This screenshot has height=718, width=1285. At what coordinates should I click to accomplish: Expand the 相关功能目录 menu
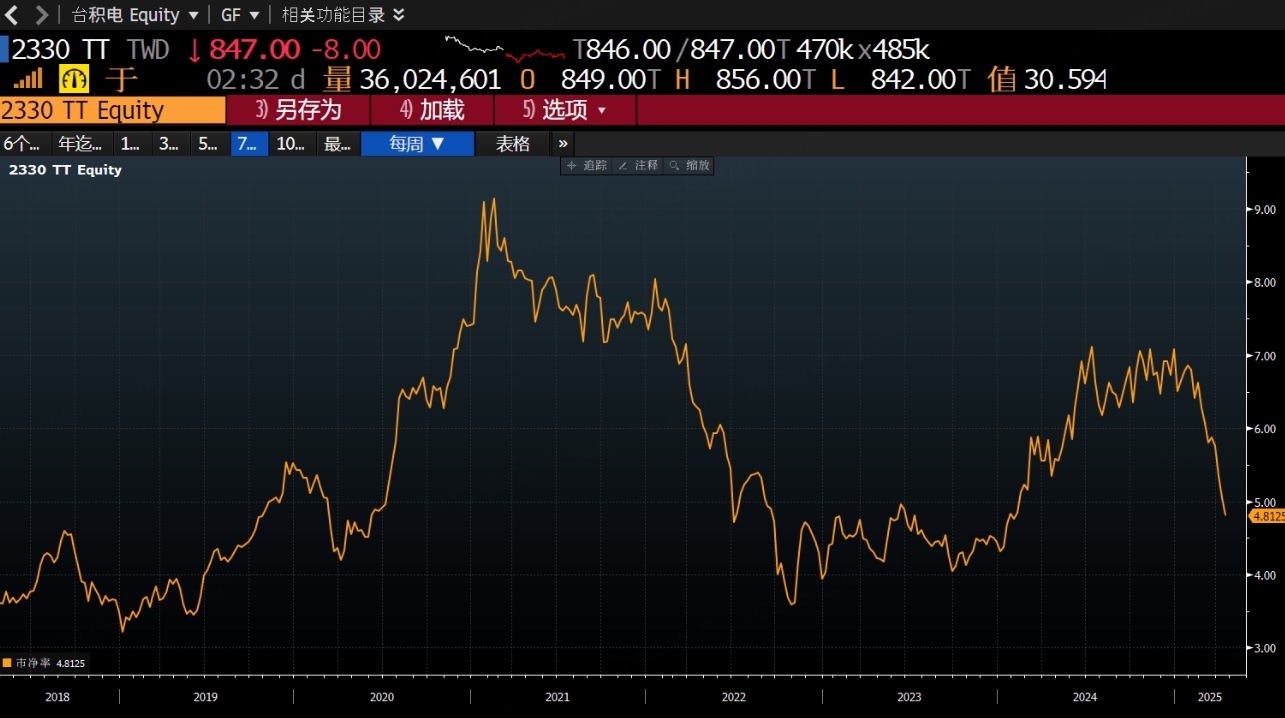(344, 15)
